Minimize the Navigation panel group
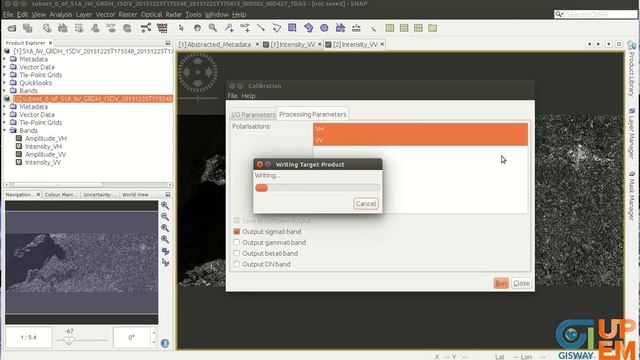The width and height of the screenshot is (640, 360). point(168,195)
